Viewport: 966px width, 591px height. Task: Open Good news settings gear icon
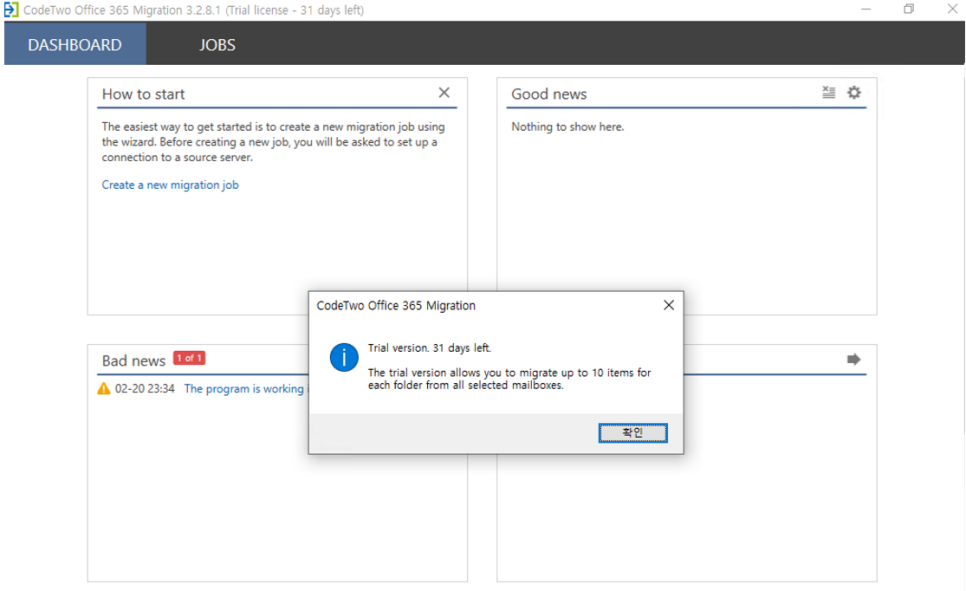click(854, 92)
